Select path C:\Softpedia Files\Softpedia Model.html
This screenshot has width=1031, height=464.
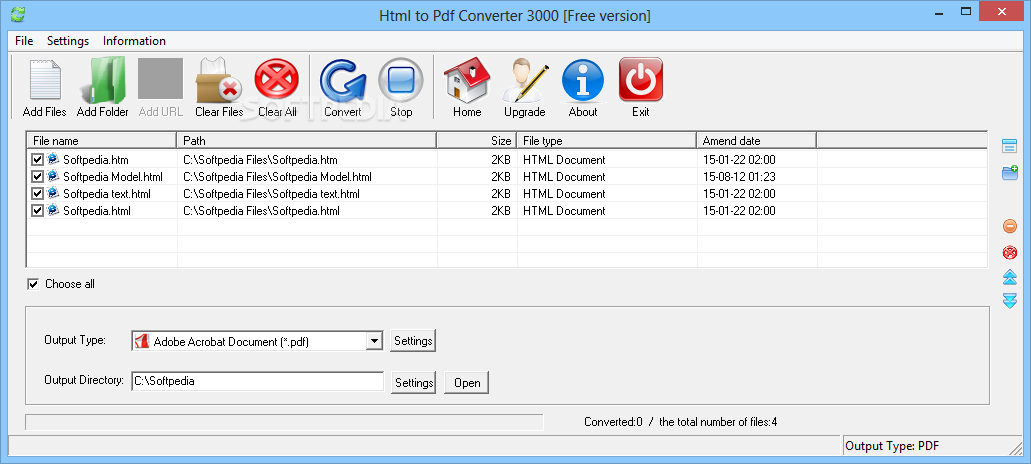coord(277,177)
